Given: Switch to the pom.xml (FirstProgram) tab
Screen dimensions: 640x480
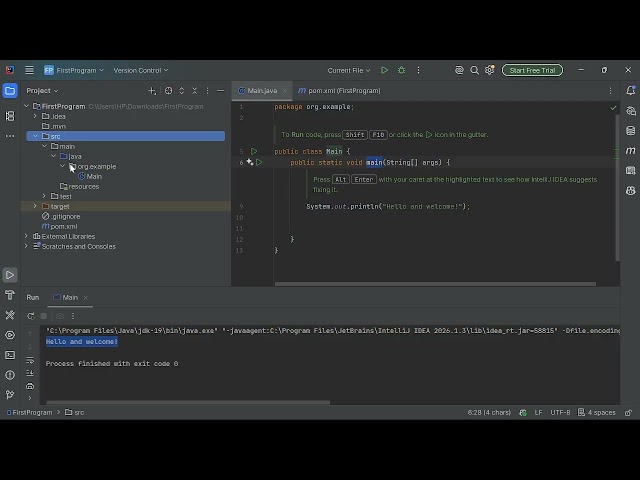Looking at the screenshot, I should (339, 91).
